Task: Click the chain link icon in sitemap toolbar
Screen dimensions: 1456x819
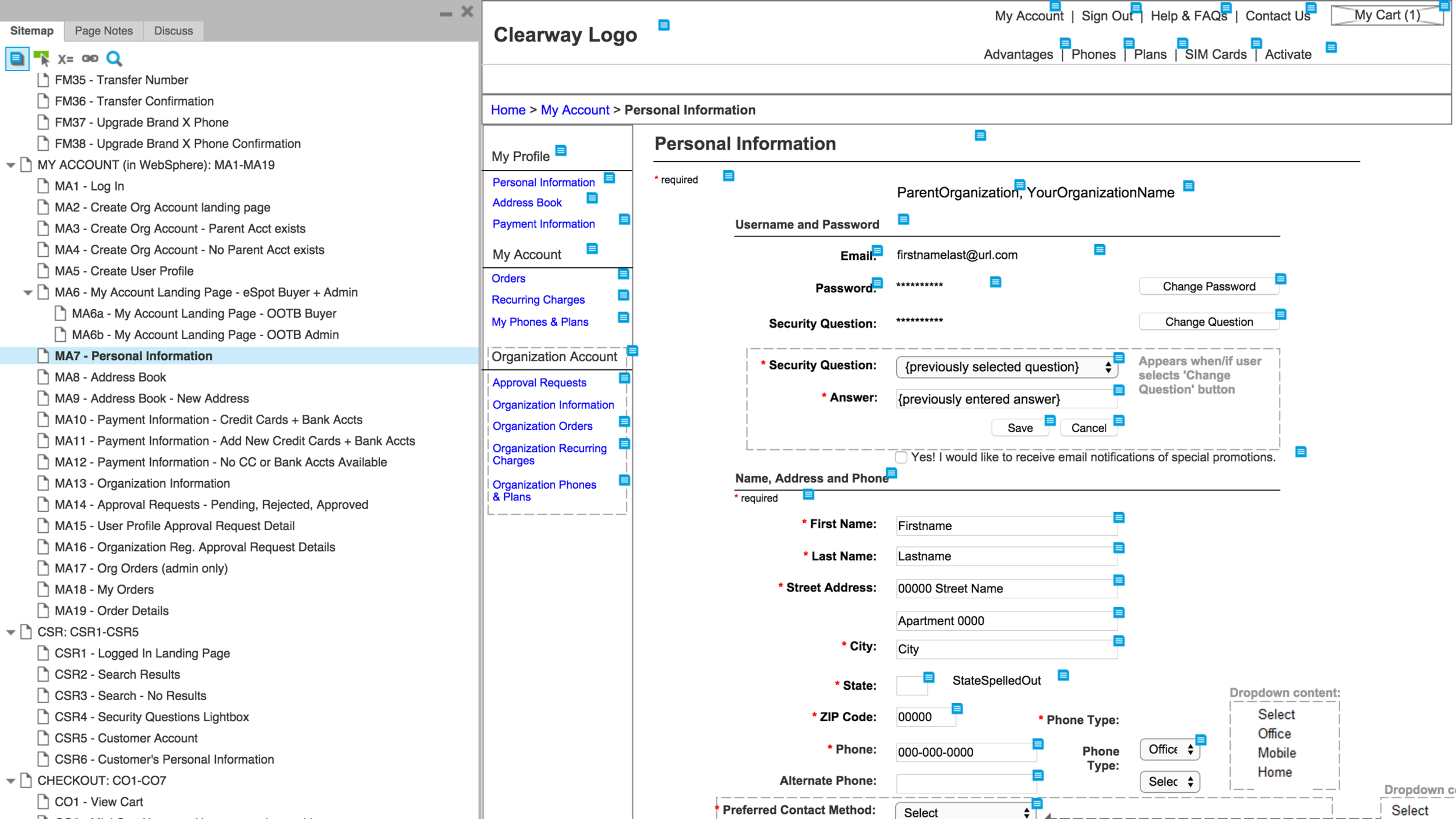Action: pyautogui.click(x=90, y=58)
